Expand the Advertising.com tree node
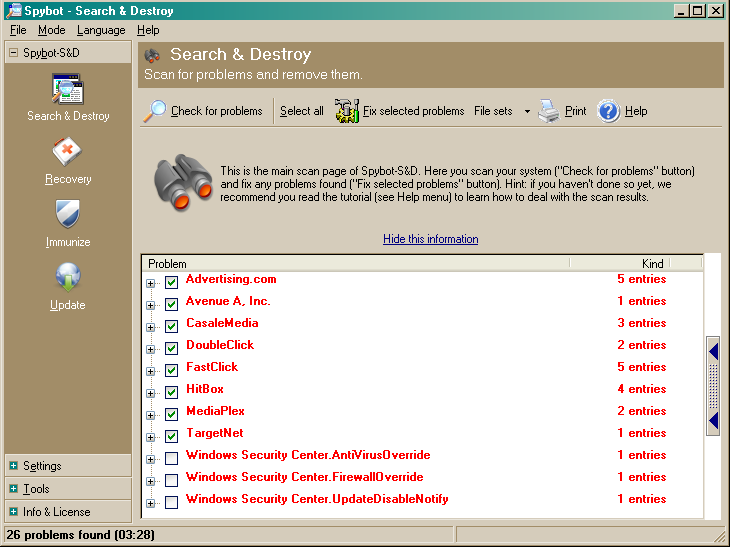Viewport: 730px width, 547px height. [150, 283]
